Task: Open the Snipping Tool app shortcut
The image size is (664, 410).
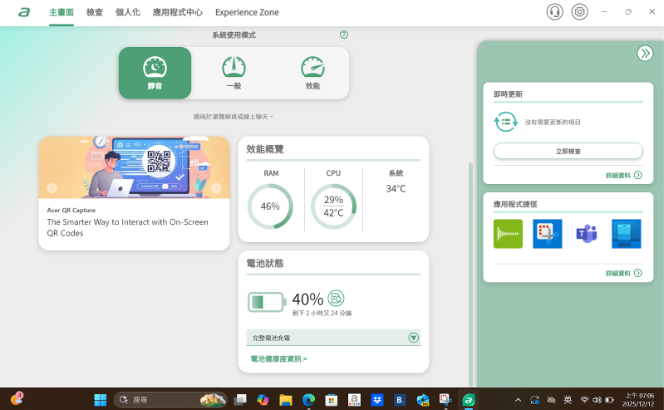Action: 547,234
